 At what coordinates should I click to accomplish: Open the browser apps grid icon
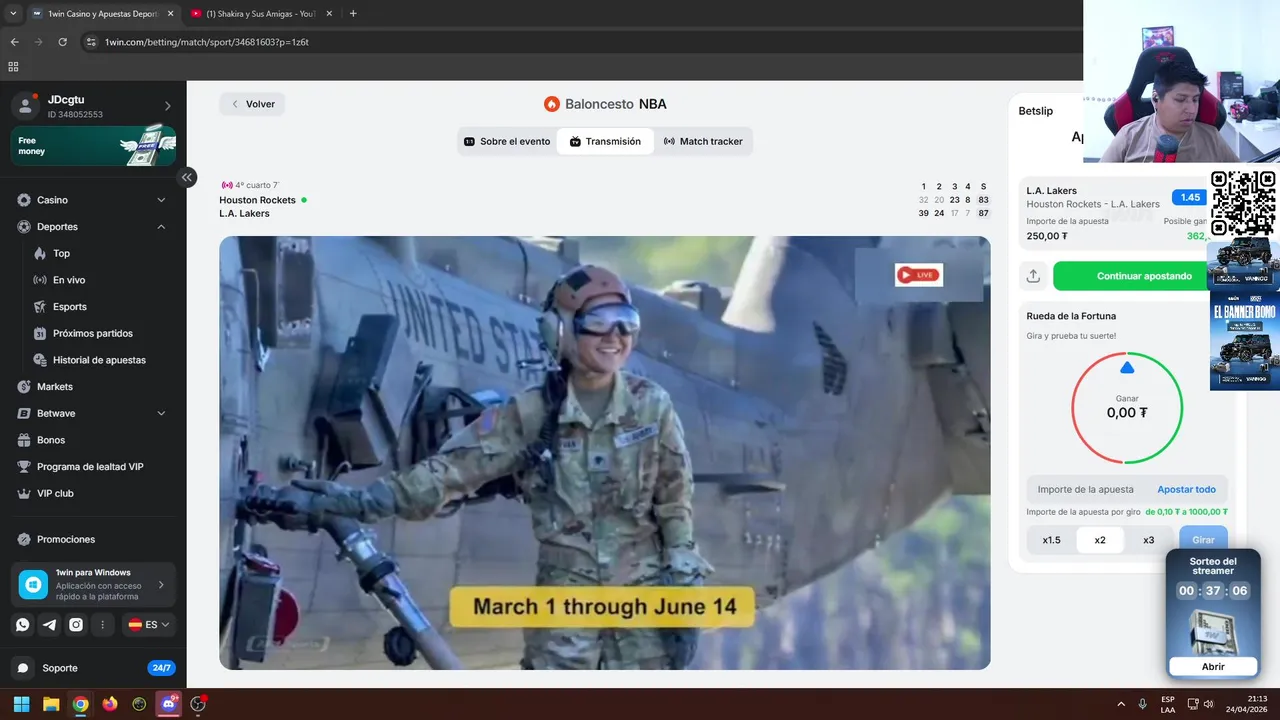pyautogui.click(x=13, y=67)
